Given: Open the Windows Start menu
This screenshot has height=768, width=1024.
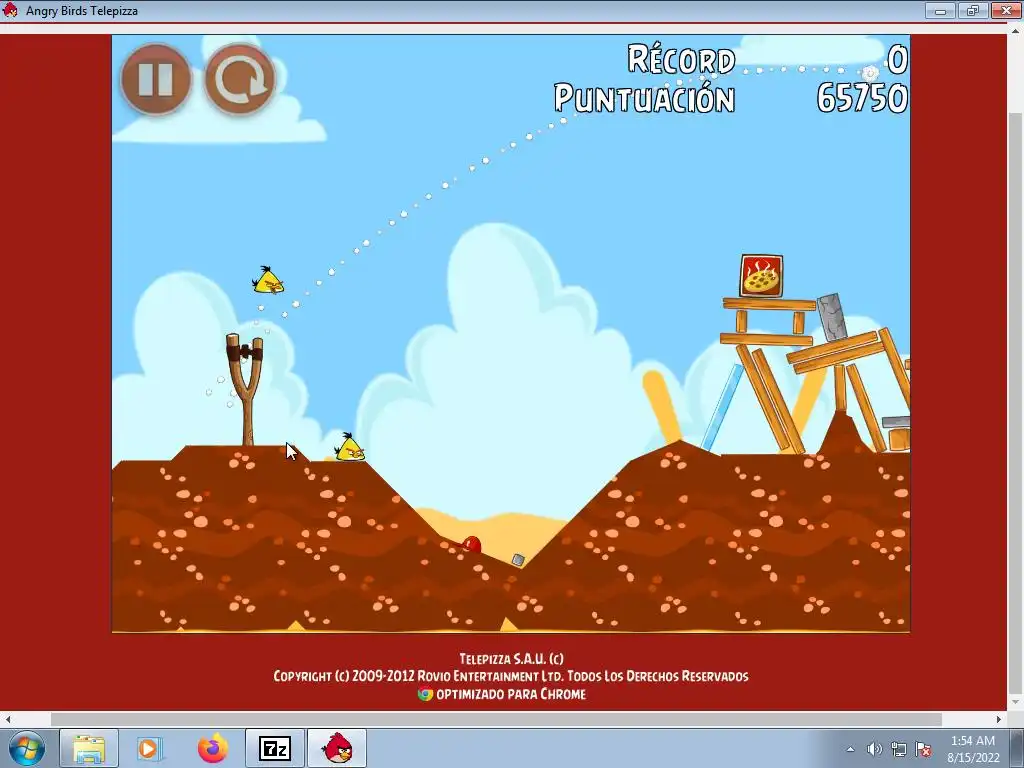Looking at the screenshot, I should (27, 748).
